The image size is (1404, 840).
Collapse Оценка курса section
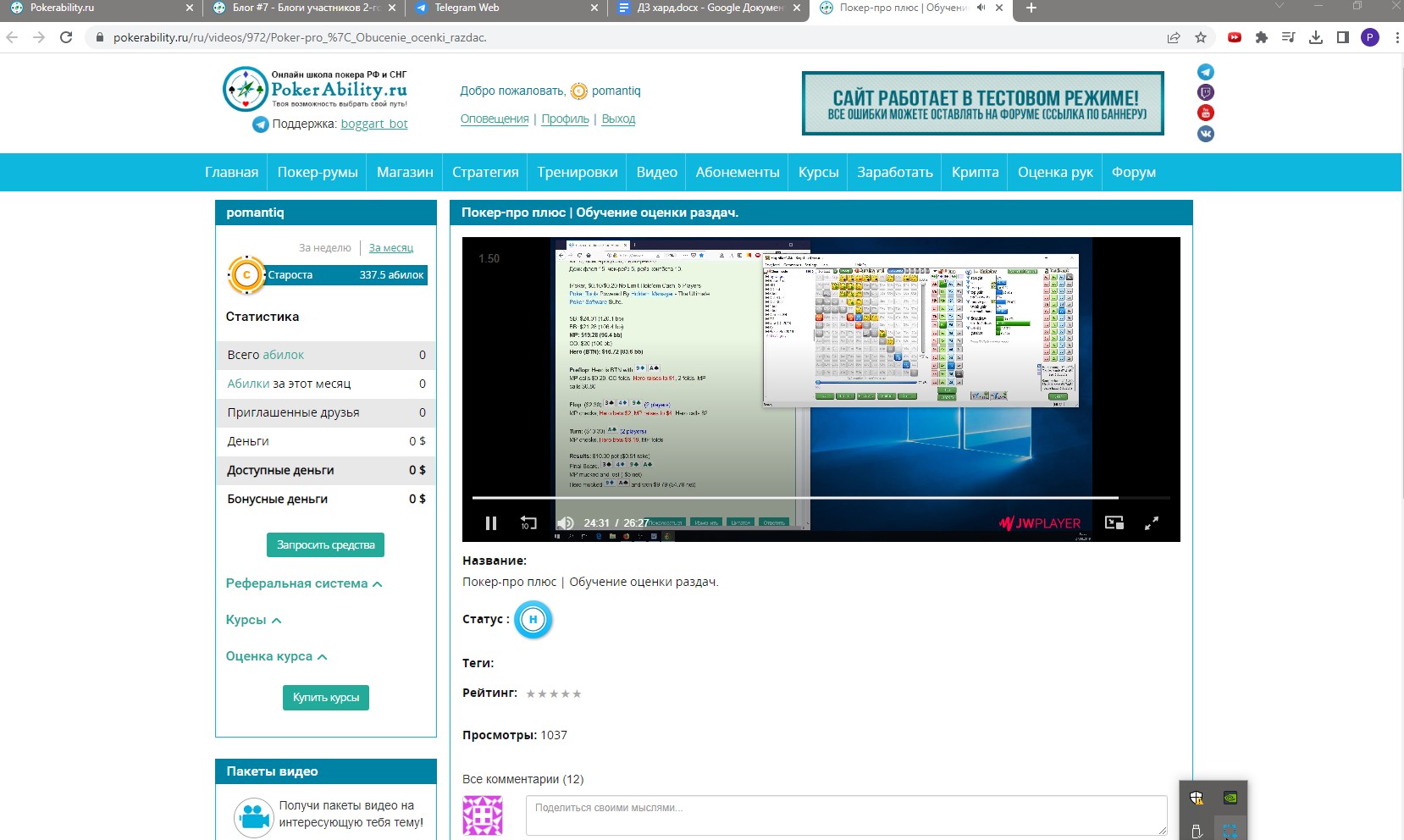[x=276, y=656]
